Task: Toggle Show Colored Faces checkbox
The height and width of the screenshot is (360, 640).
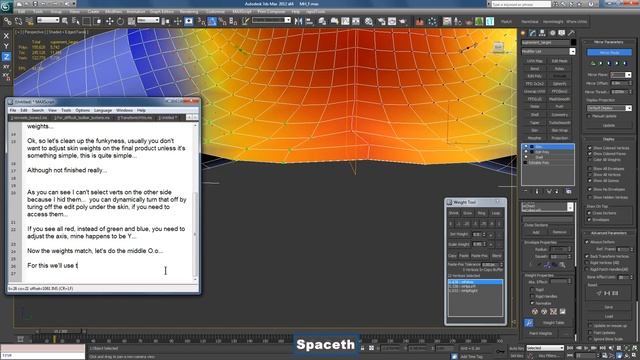Action: pyautogui.click(x=590, y=153)
